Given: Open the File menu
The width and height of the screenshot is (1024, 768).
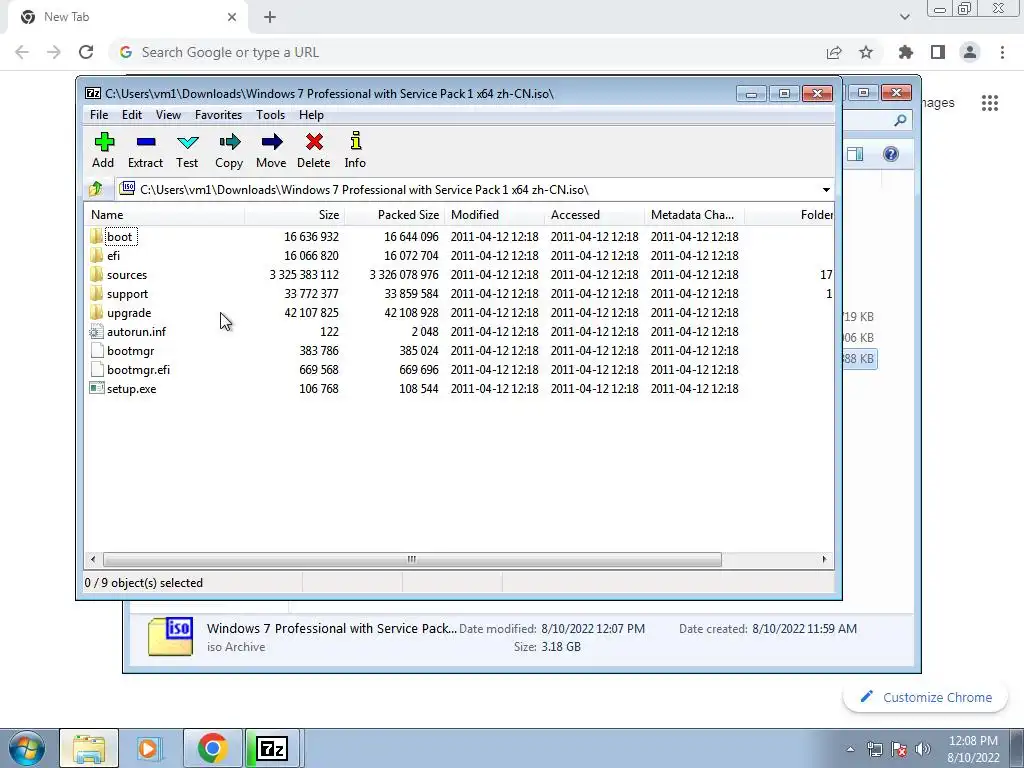Looking at the screenshot, I should click(x=99, y=115).
